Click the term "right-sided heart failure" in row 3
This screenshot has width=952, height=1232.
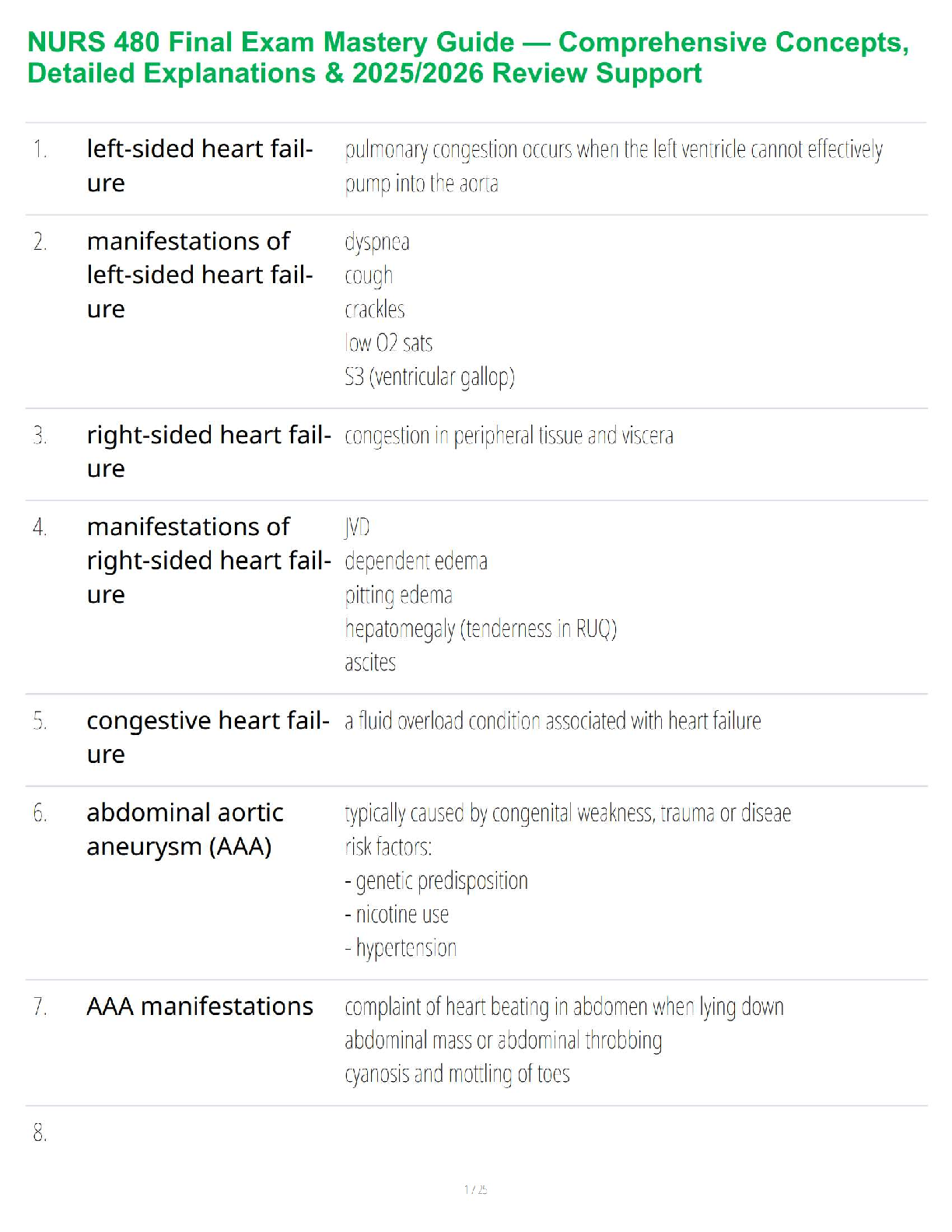point(208,451)
